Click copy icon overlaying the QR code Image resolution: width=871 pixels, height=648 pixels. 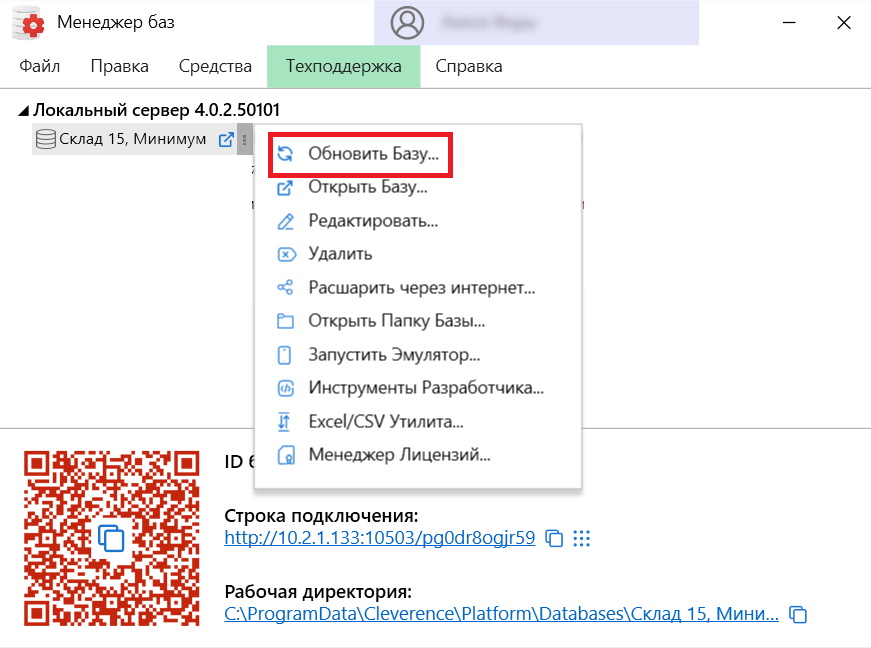click(113, 537)
